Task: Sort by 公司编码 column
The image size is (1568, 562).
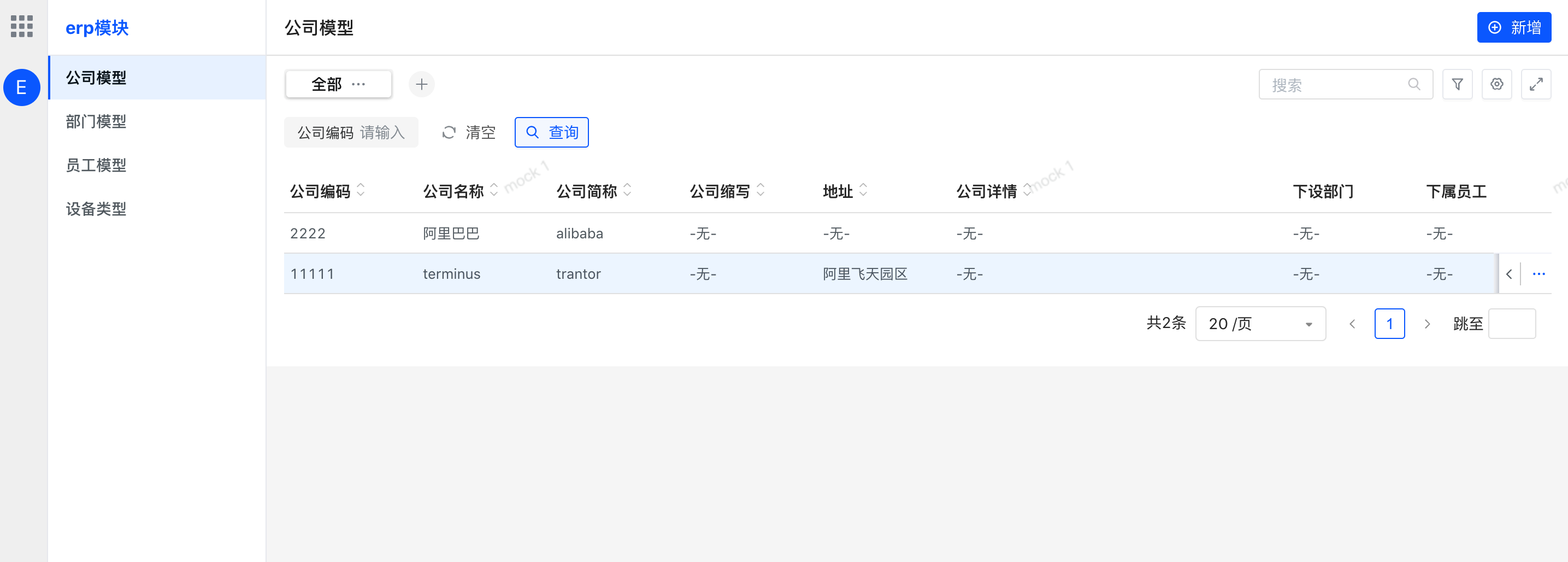Action: coord(361,191)
